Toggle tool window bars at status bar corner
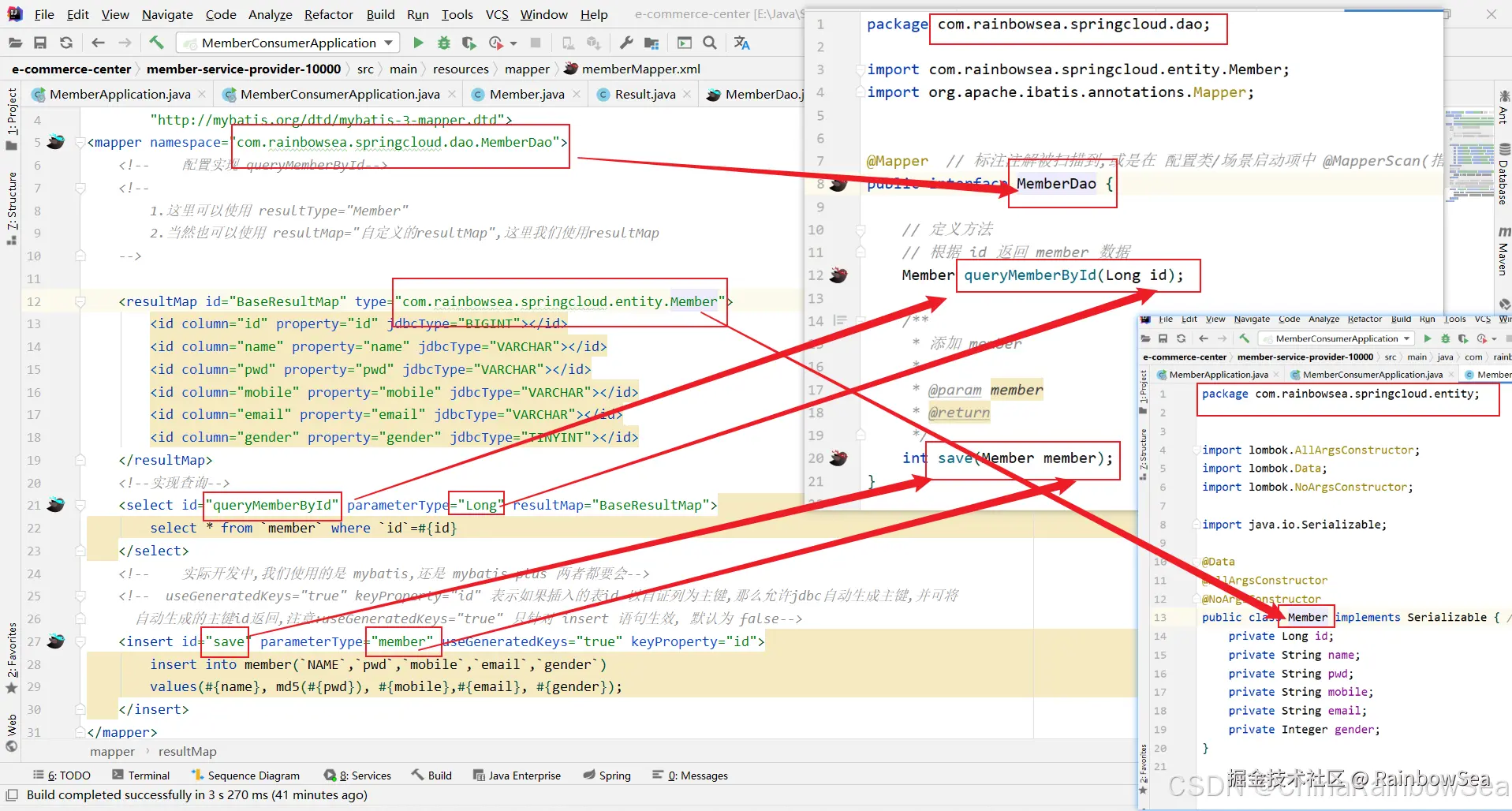The width and height of the screenshot is (1512, 811). click(12, 795)
